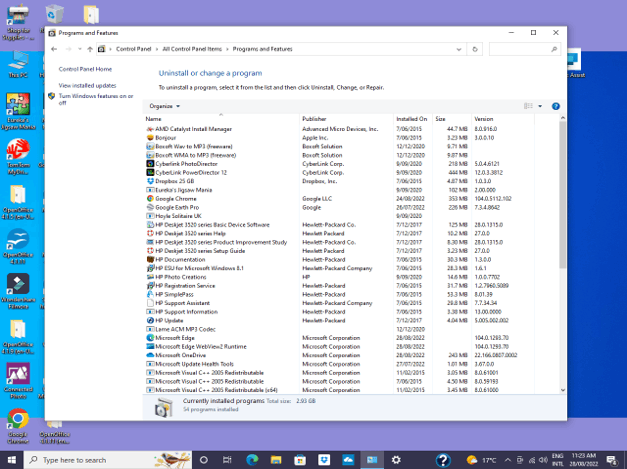Open Control Panel Home link
This screenshot has width=627, height=469.
pyautogui.click(x=85, y=69)
